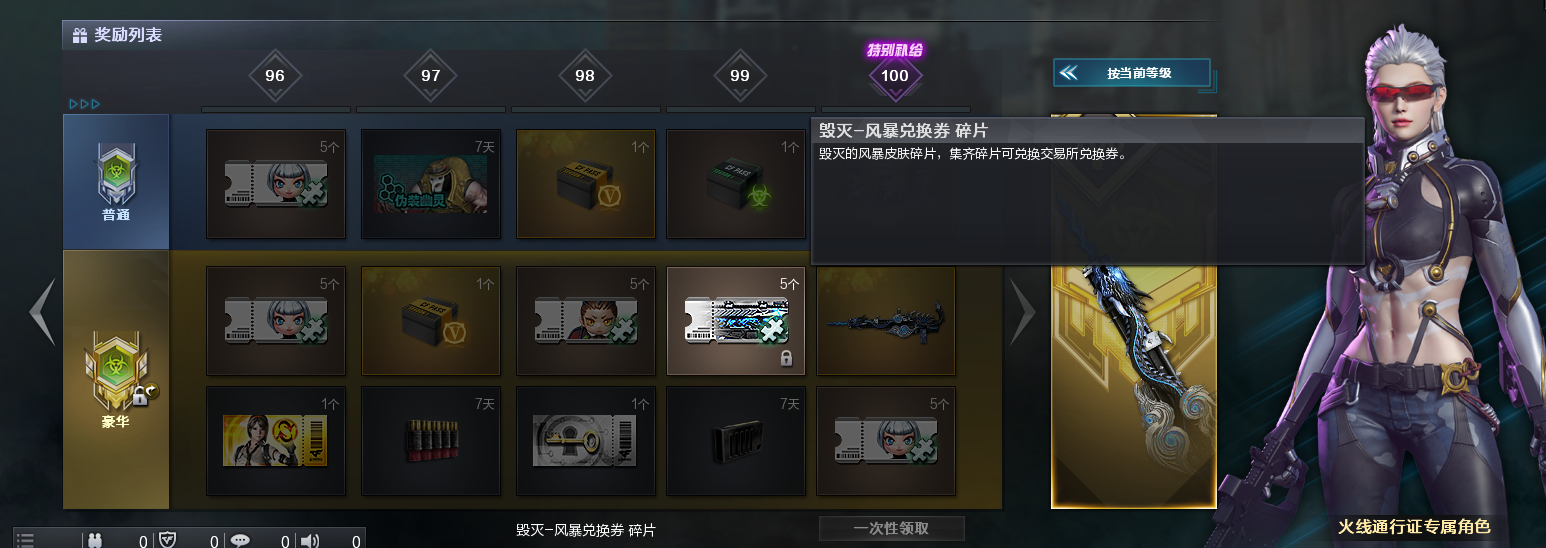Click the speaker announcements icon
Screen dimensions: 1546x548
click(310, 541)
